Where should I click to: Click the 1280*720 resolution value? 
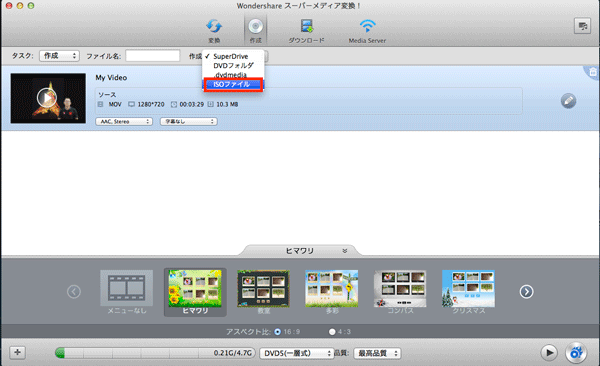[x=151, y=104]
